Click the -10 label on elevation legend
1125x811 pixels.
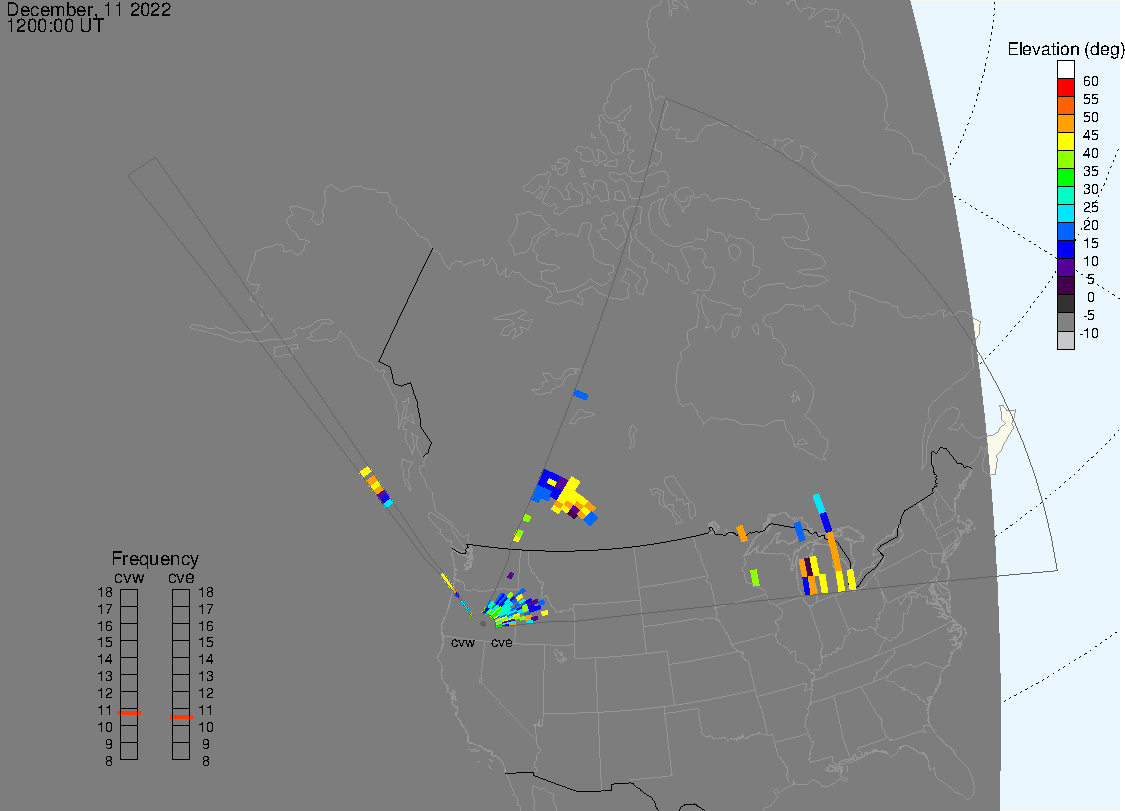[x=1089, y=333]
